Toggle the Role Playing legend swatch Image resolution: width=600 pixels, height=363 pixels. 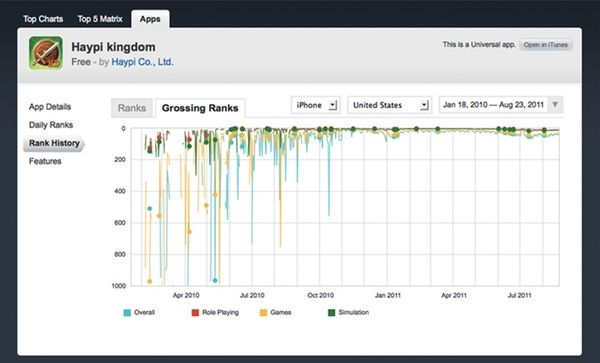pyautogui.click(x=195, y=313)
